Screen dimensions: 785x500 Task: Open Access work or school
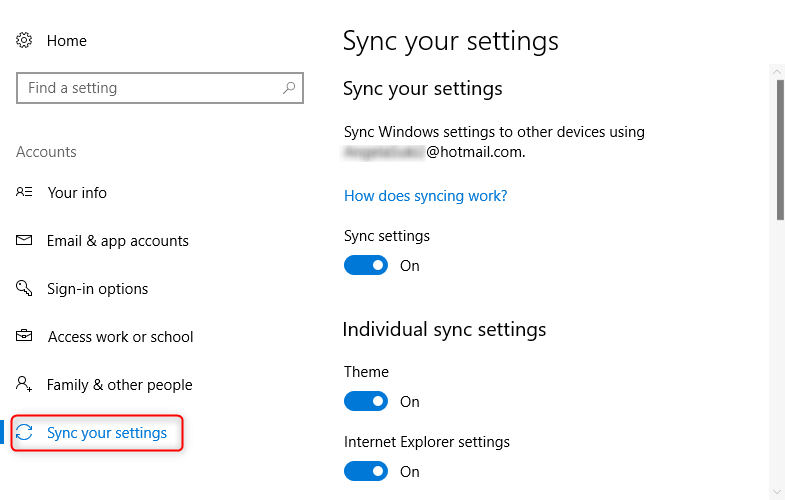point(121,337)
